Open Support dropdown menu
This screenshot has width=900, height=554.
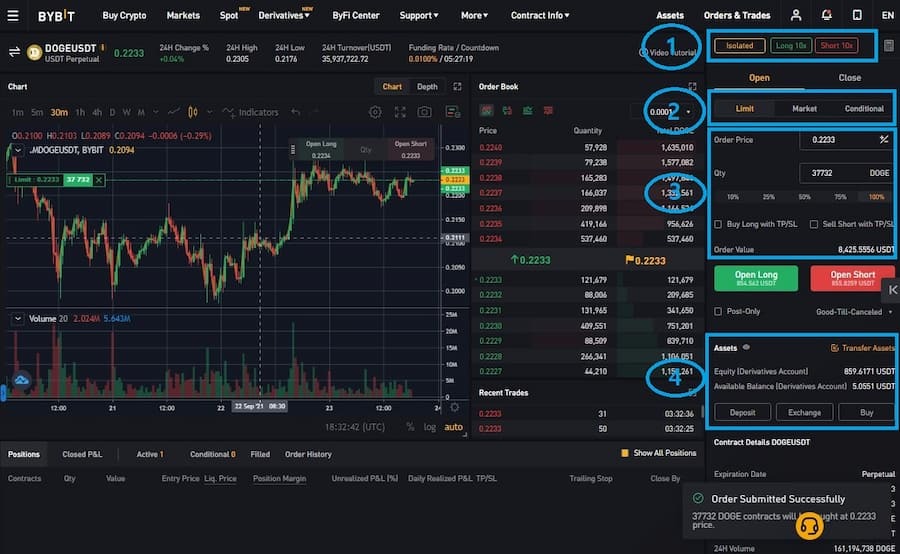coord(418,16)
